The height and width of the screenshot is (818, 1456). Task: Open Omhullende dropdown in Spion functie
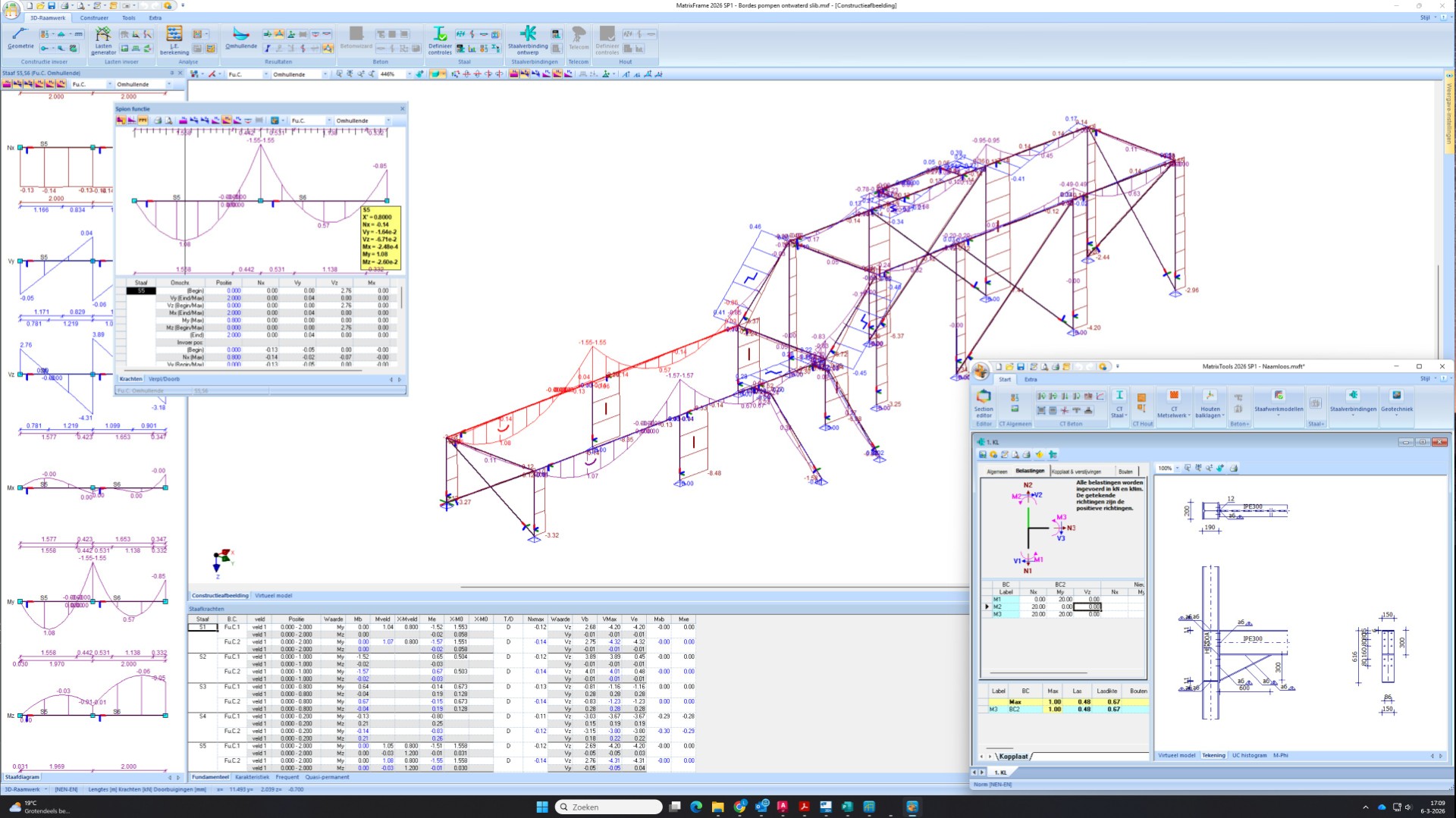coord(388,121)
